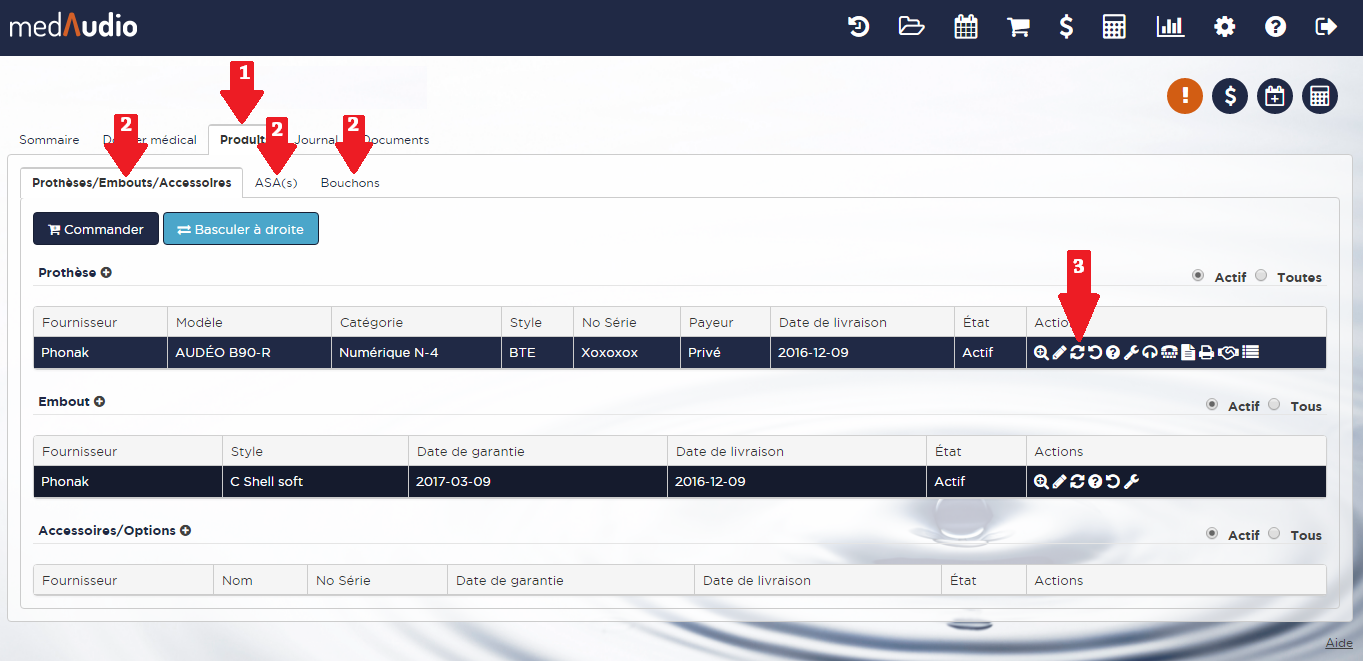Open the bar chart reports icon
1363x661 pixels.
pos(1170,27)
